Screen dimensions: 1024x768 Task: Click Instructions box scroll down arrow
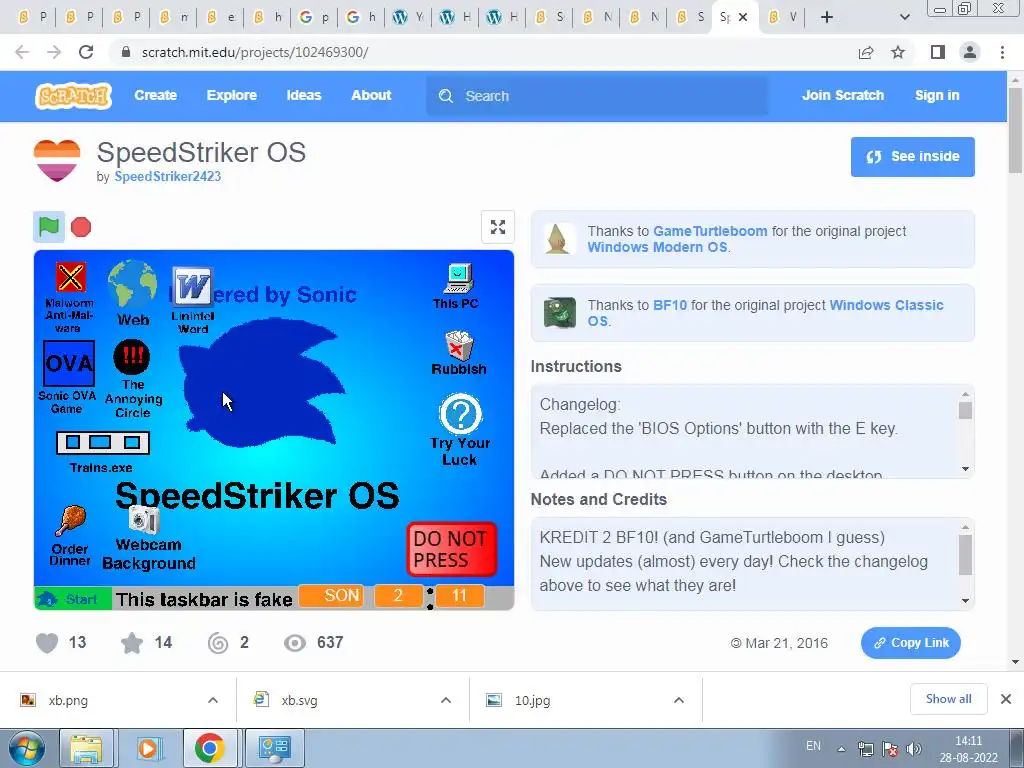(965, 469)
